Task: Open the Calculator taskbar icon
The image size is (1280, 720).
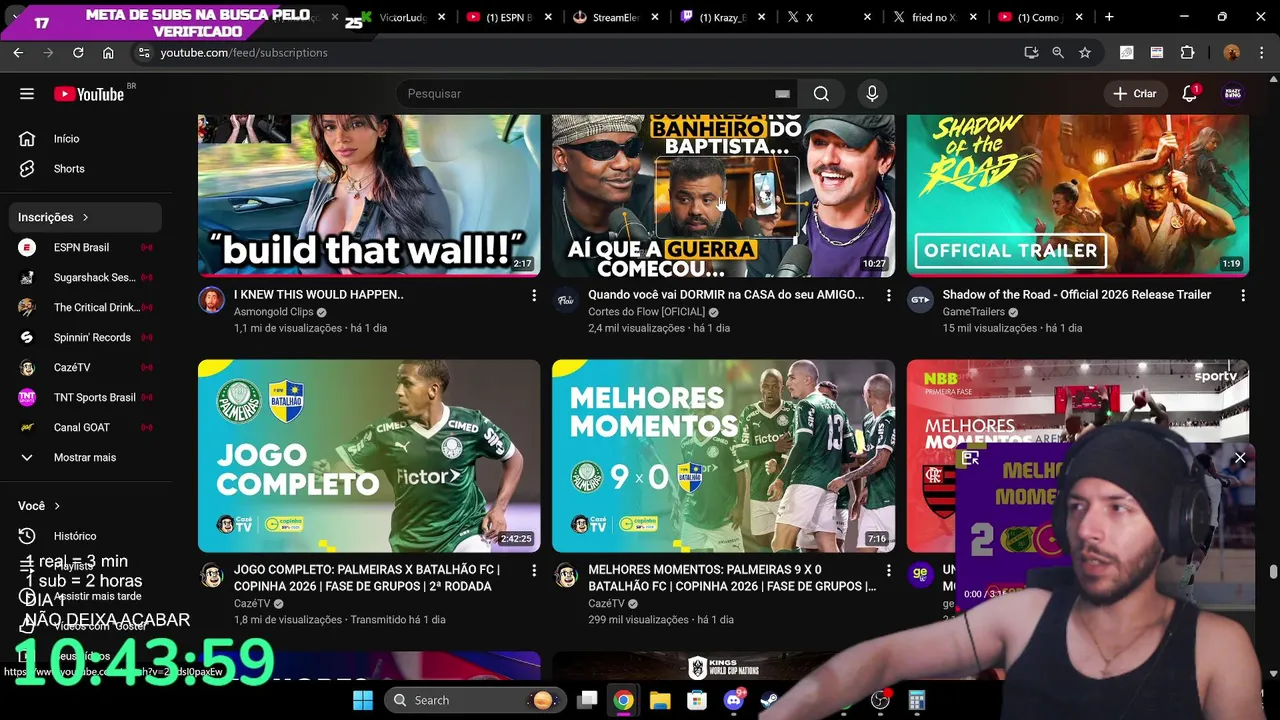Action: [917, 700]
